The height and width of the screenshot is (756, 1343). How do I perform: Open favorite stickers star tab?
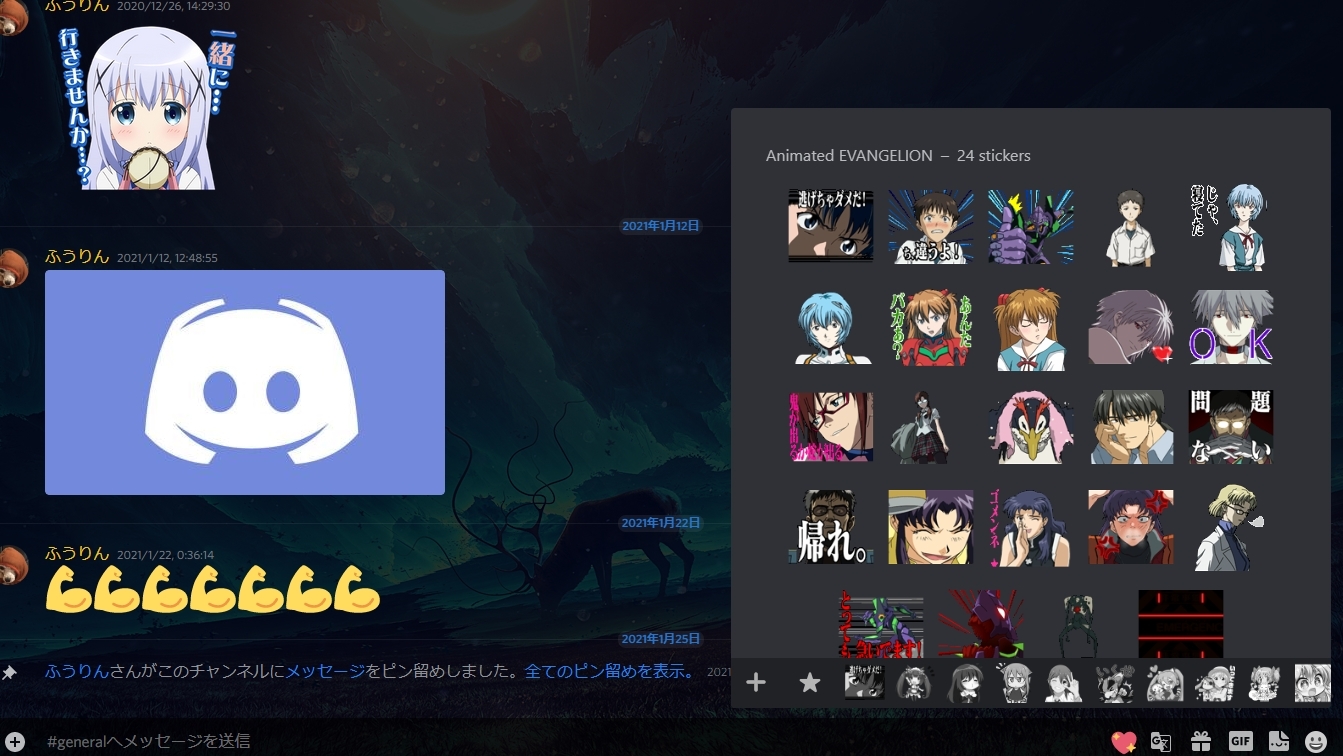(x=810, y=683)
